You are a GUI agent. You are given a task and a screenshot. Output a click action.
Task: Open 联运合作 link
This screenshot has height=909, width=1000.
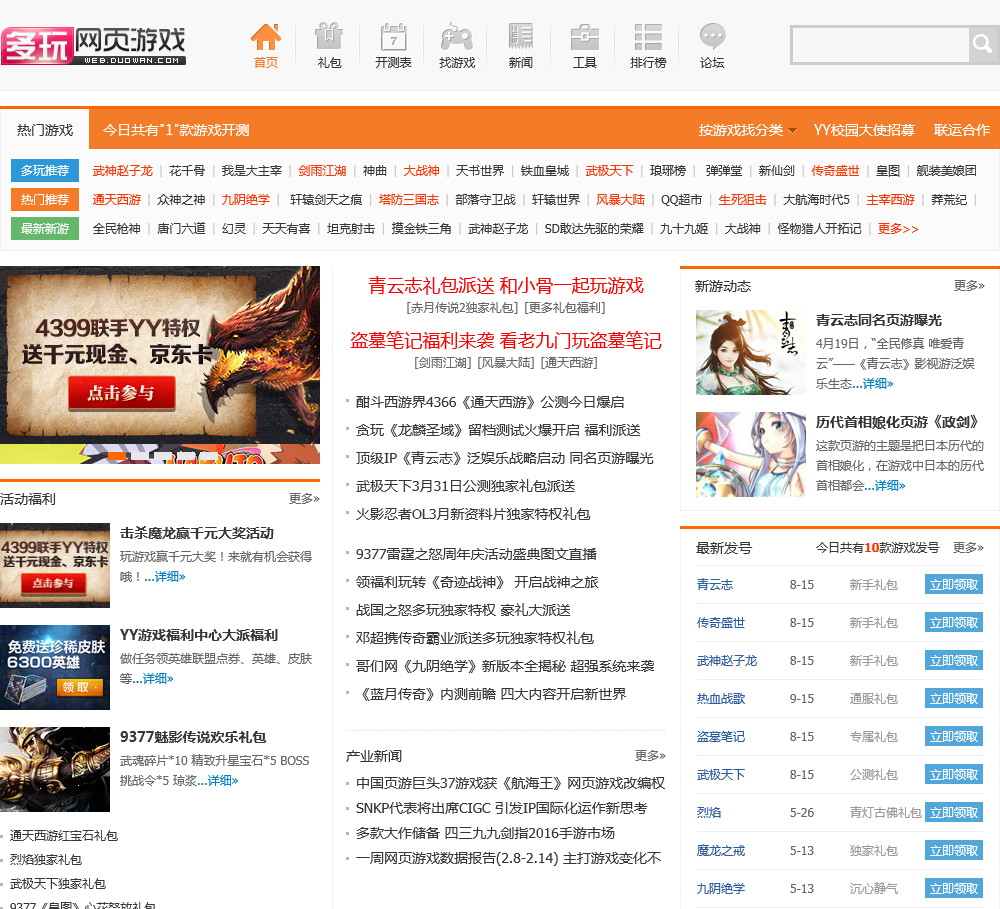(x=962, y=130)
